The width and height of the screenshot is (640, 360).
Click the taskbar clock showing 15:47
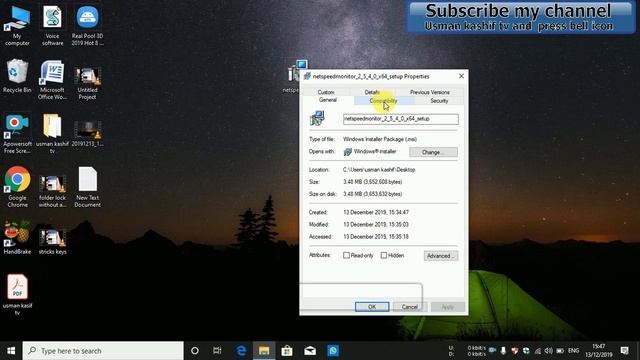598,351
